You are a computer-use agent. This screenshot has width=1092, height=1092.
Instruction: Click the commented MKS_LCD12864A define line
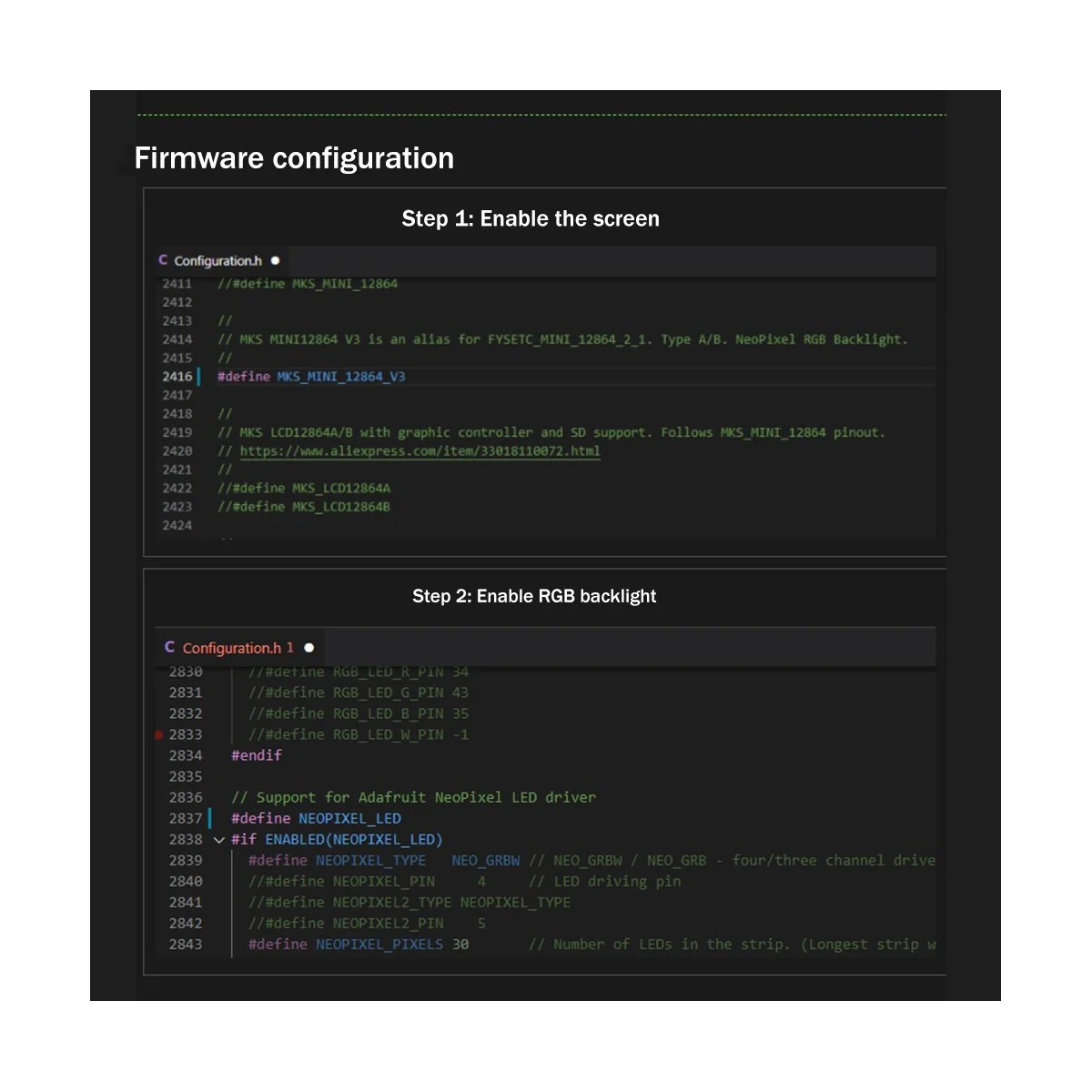click(x=304, y=489)
